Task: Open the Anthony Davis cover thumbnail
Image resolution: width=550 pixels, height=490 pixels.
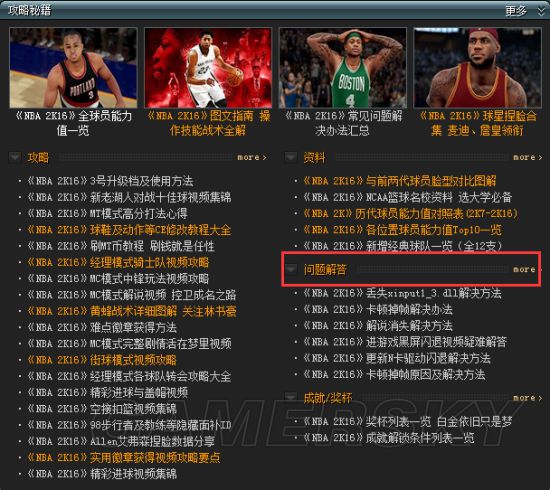Action: (208, 68)
